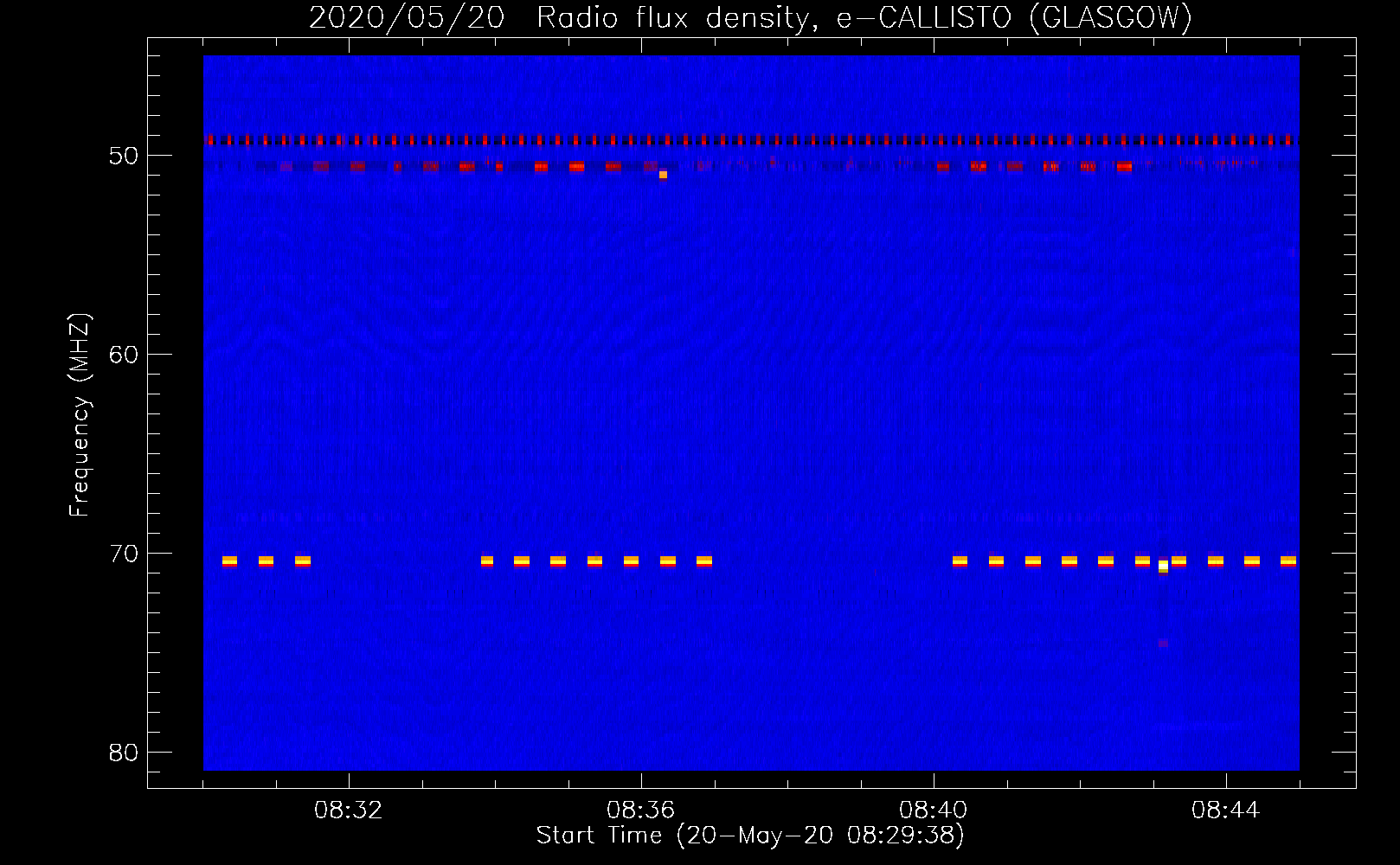Click the 08:40 time tick label
The image size is (1400, 865).
coord(934,811)
